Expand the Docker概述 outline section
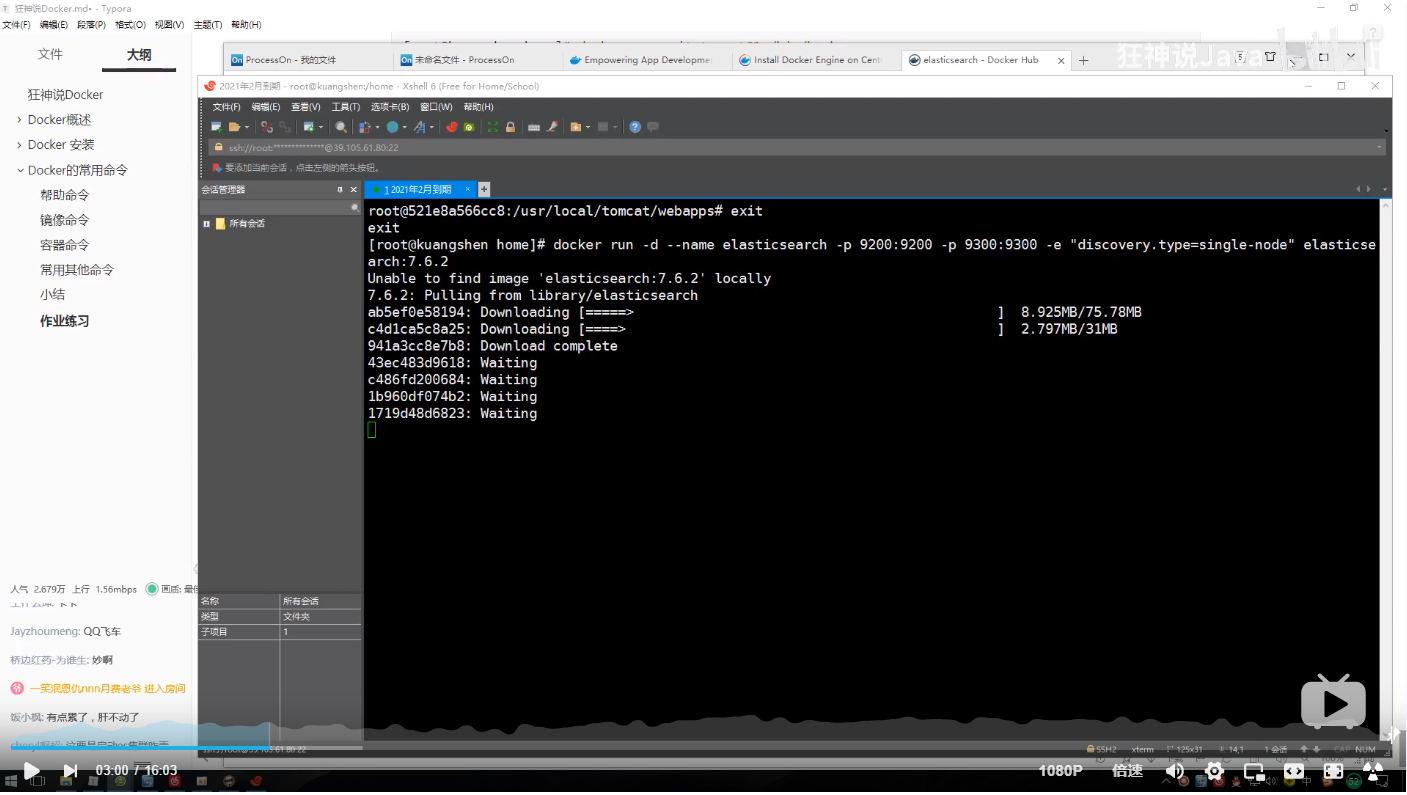The height and width of the screenshot is (795, 1407). [19, 120]
